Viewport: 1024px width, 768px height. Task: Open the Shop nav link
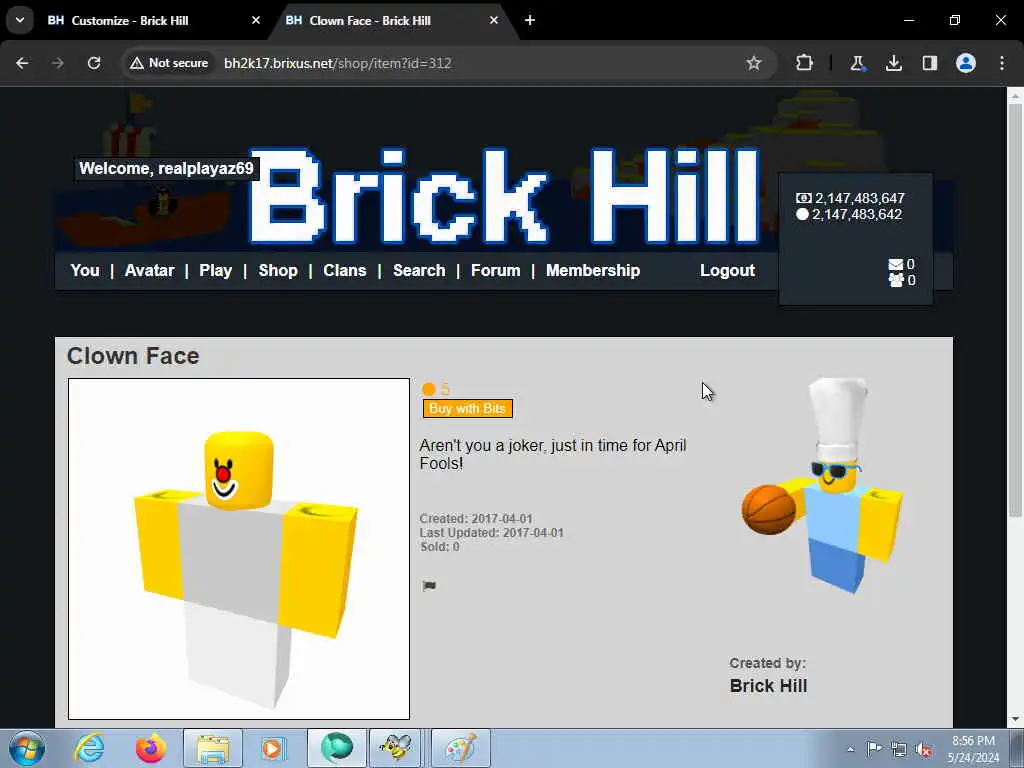(278, 270)
